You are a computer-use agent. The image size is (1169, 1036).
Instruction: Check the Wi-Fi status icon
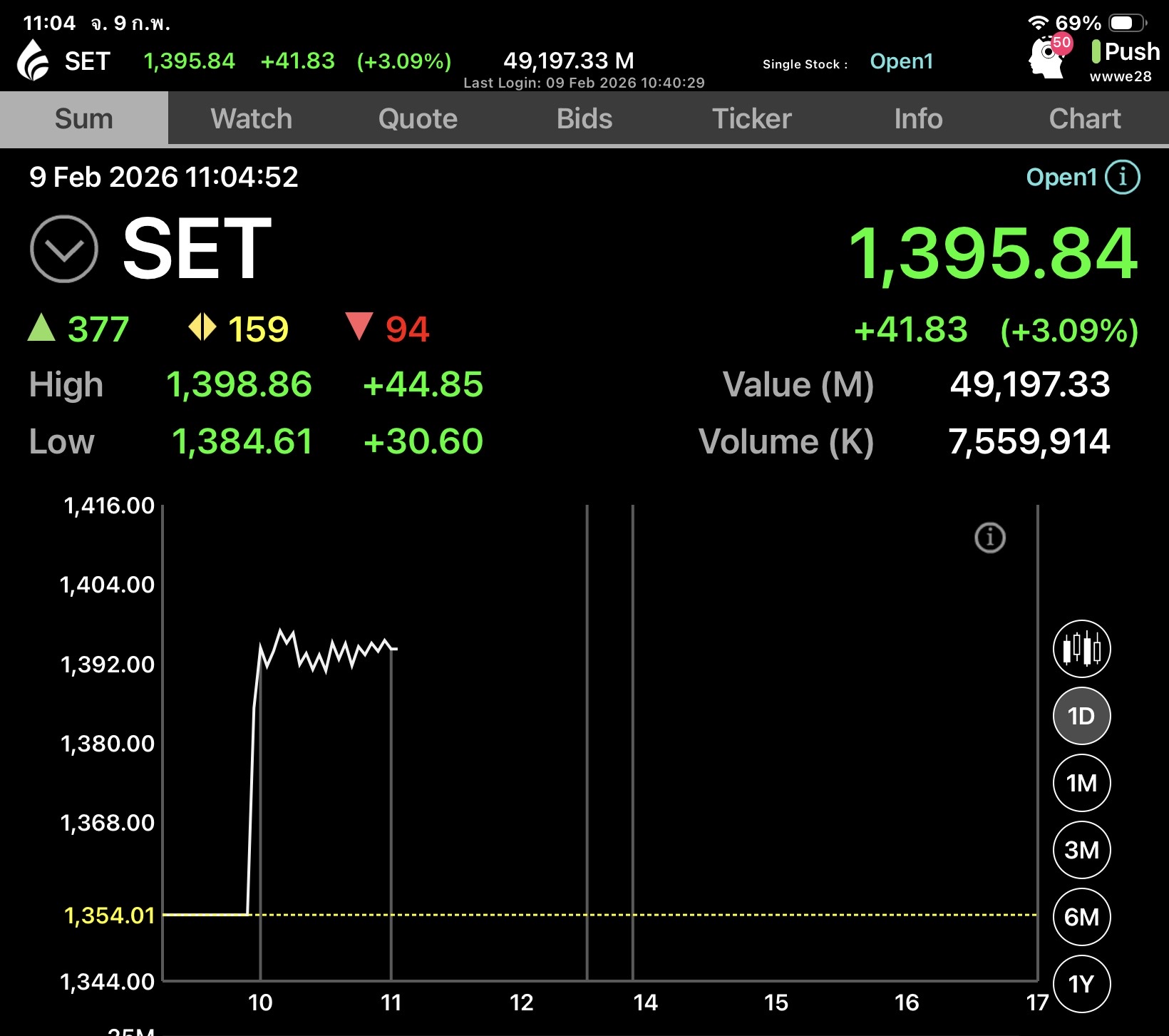click(x=1038, y=23)
